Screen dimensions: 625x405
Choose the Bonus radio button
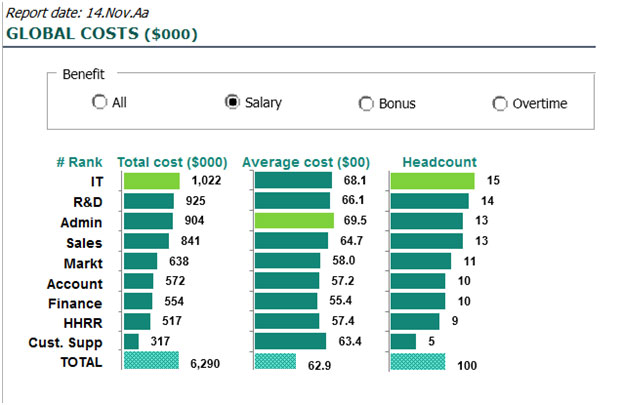pos(366,104)
